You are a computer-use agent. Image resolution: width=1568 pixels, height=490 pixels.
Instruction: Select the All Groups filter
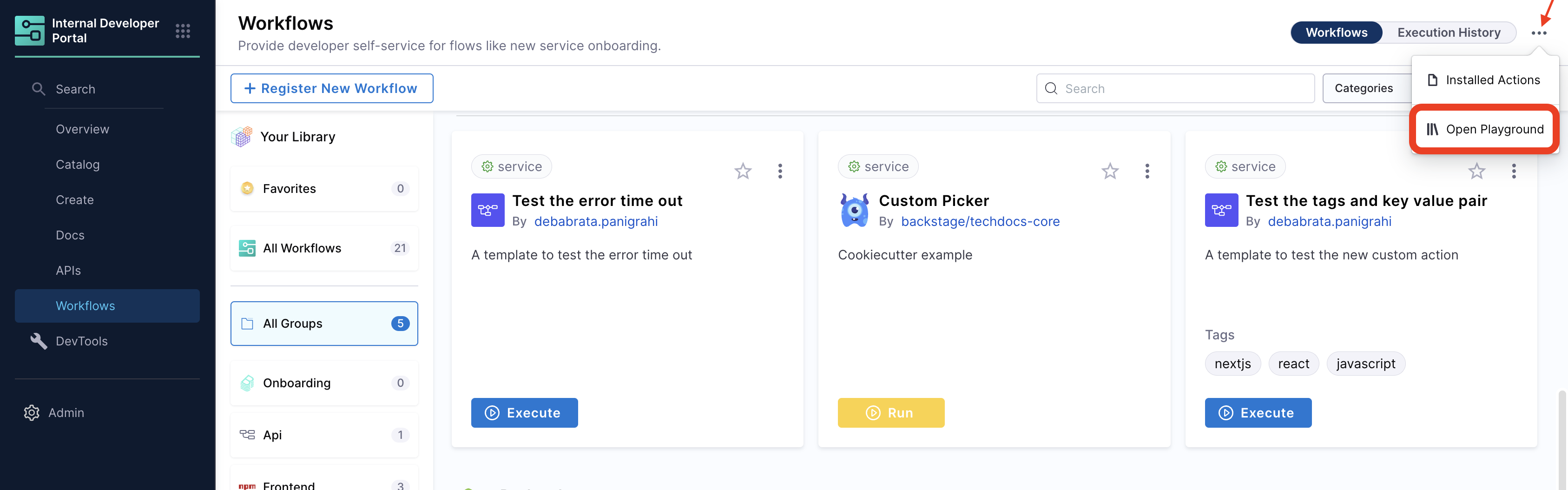pyautogui.click(x=324, y=323)
